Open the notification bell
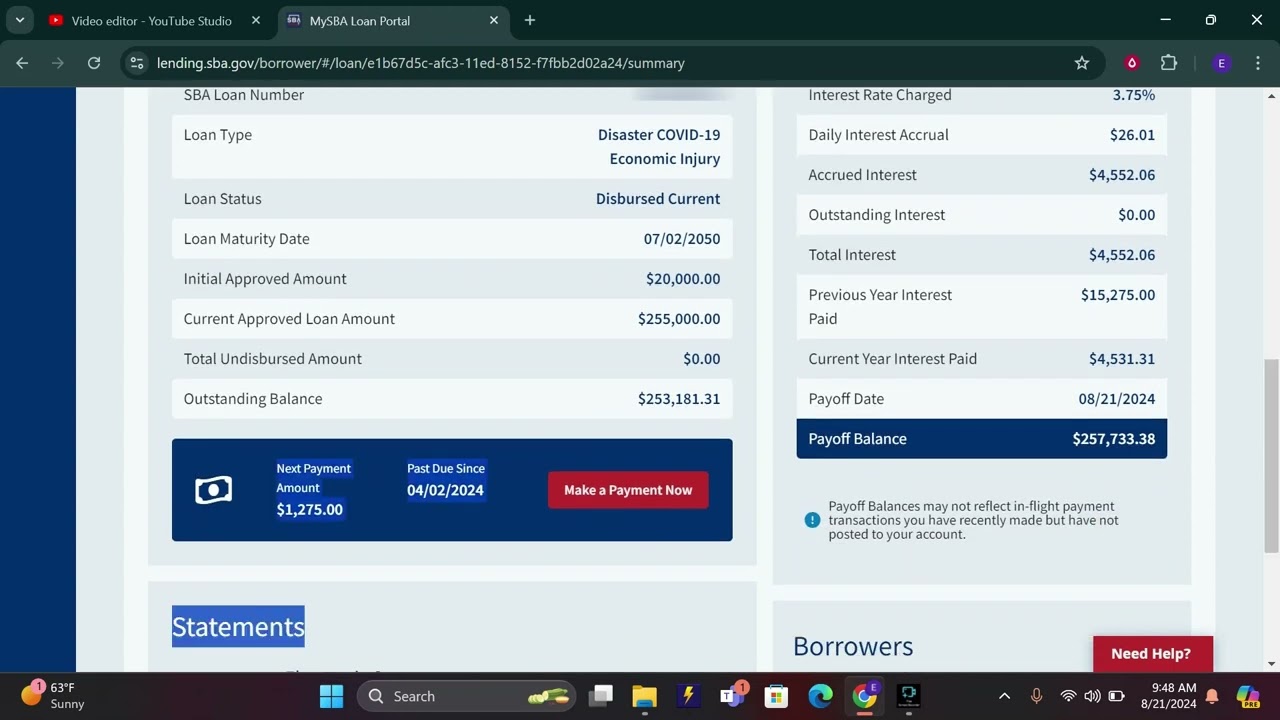1280x720 pixels. pyautogui.click(x=1212, y=696)
